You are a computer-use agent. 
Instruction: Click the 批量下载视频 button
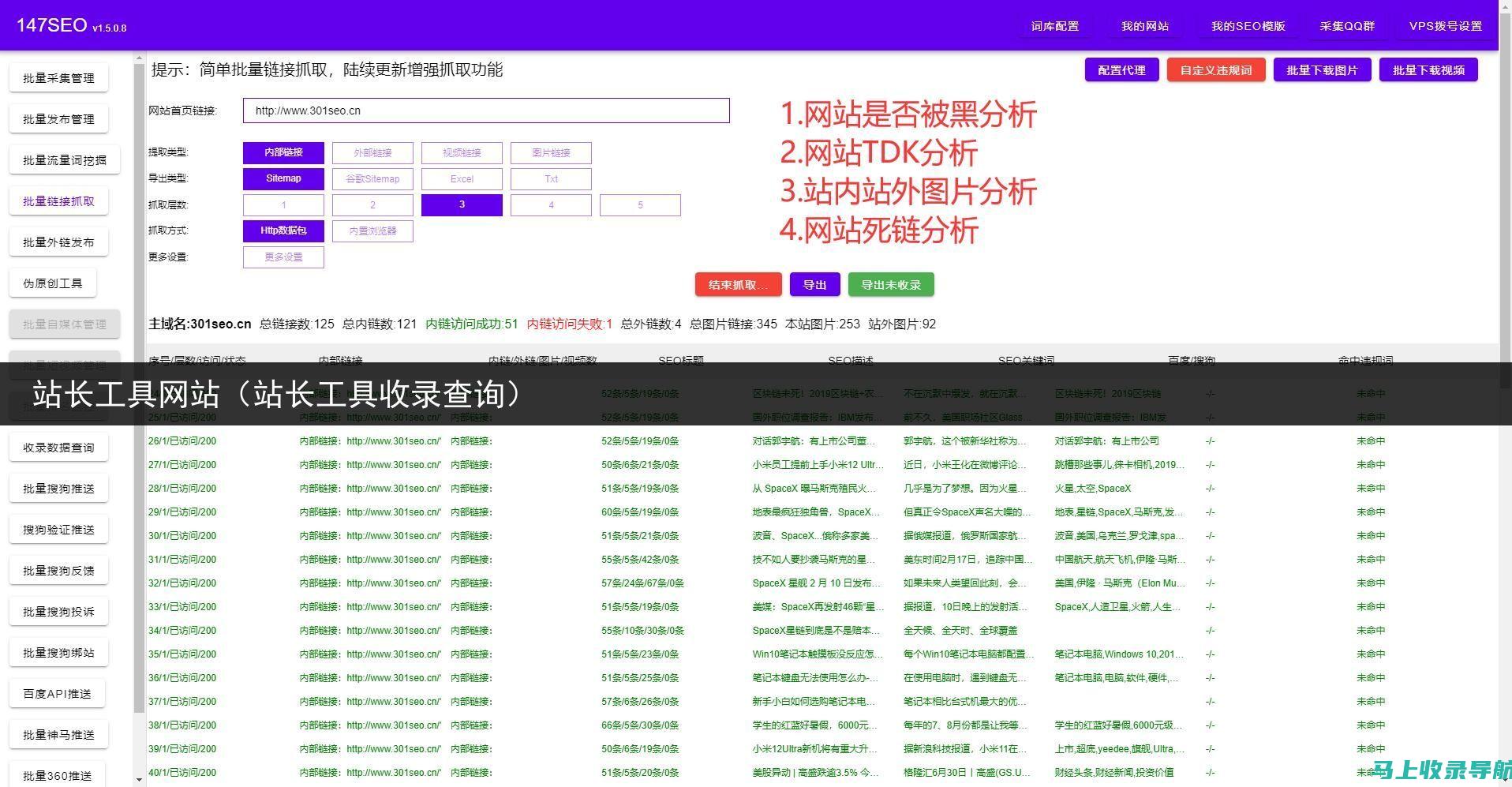click(x=1428, y=70)
